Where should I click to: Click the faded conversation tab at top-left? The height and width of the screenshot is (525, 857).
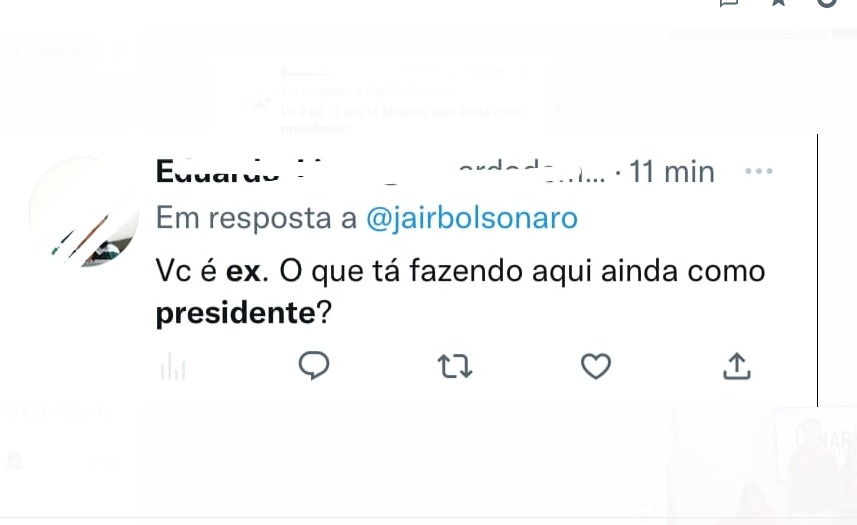(45, 51)
